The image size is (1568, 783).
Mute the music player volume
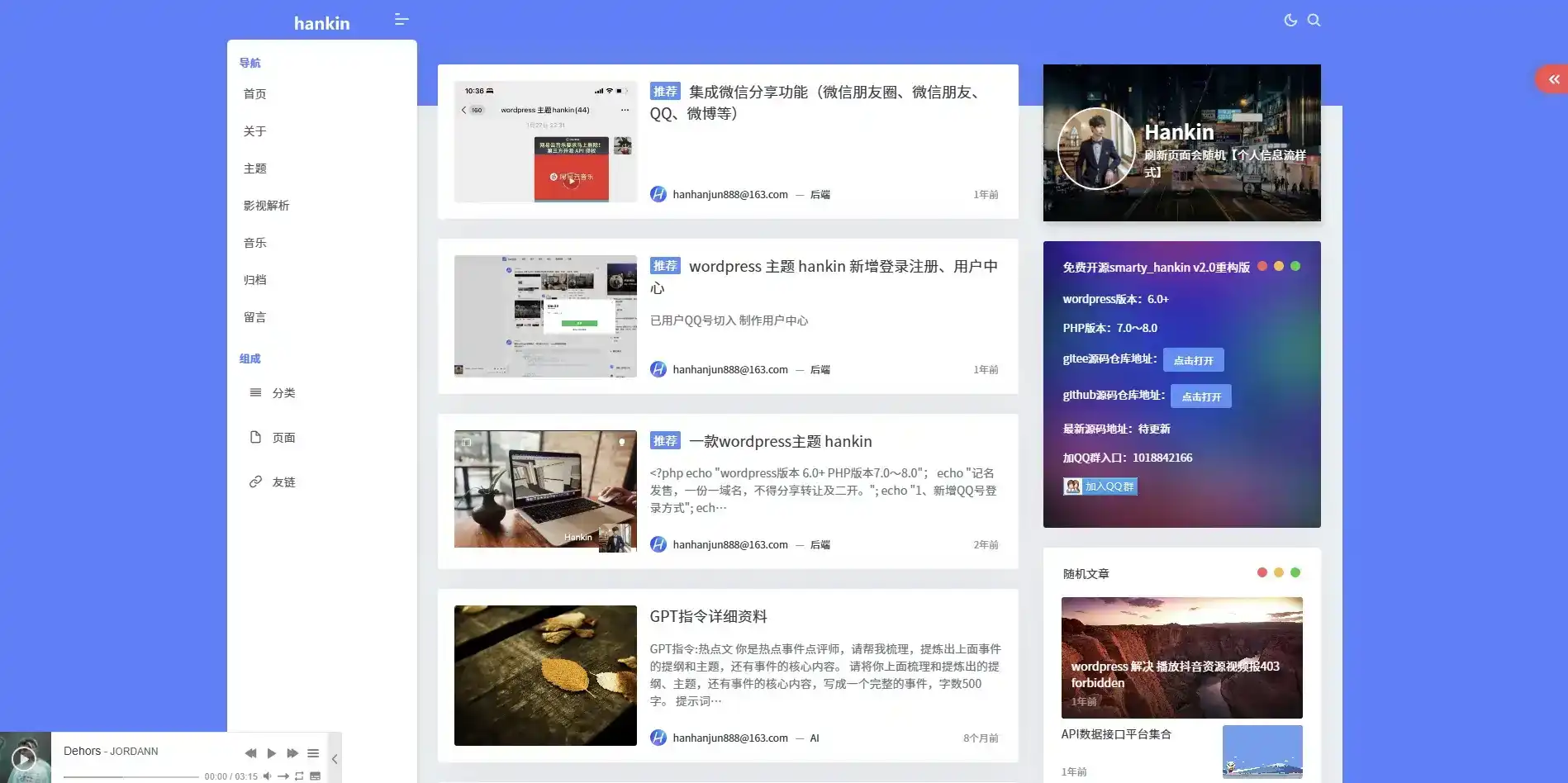[267, 776]
